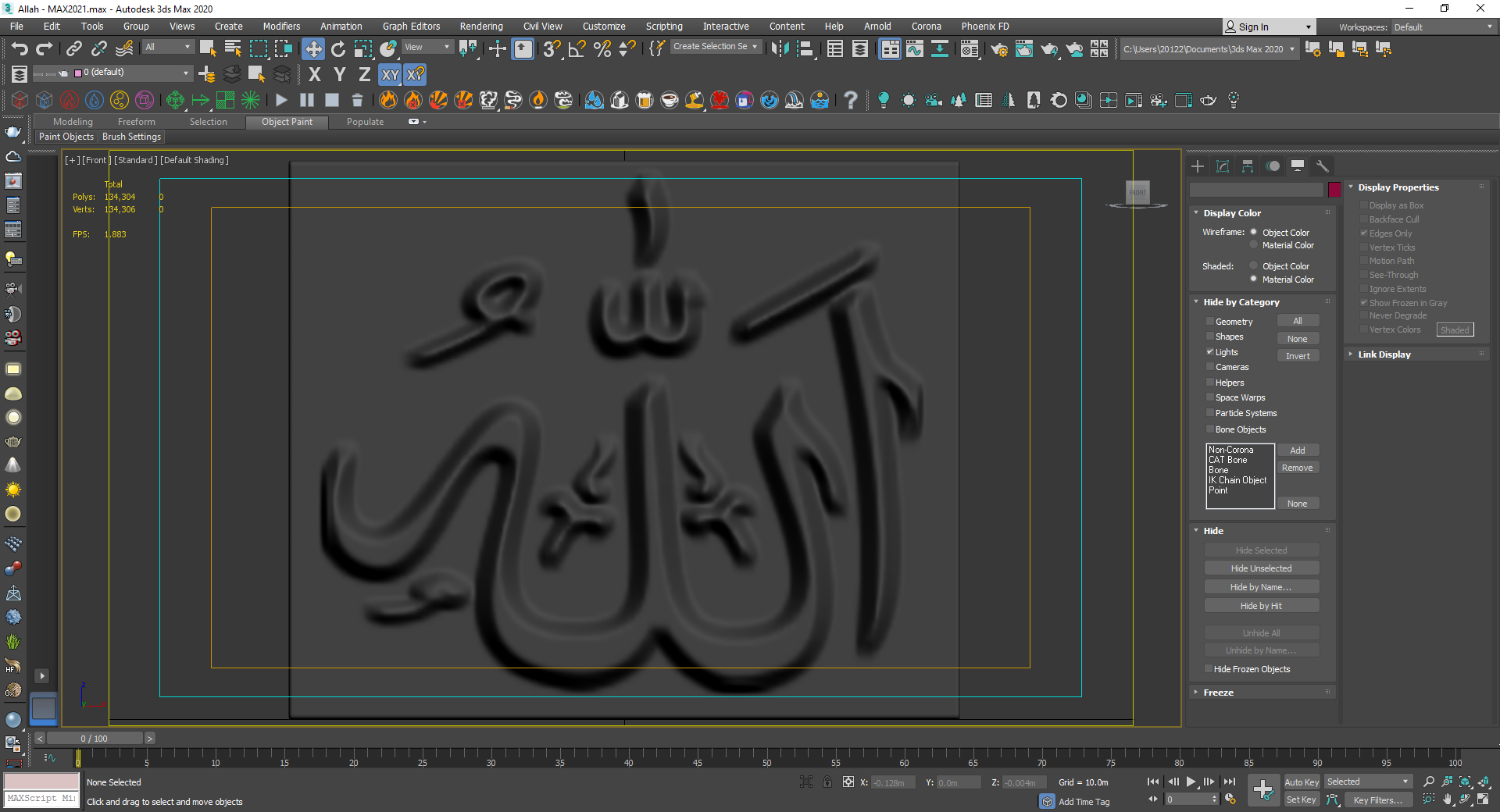Open the Modifiers menu
The height and width of the screenshot is (812, 1500).
click(281, 27)
